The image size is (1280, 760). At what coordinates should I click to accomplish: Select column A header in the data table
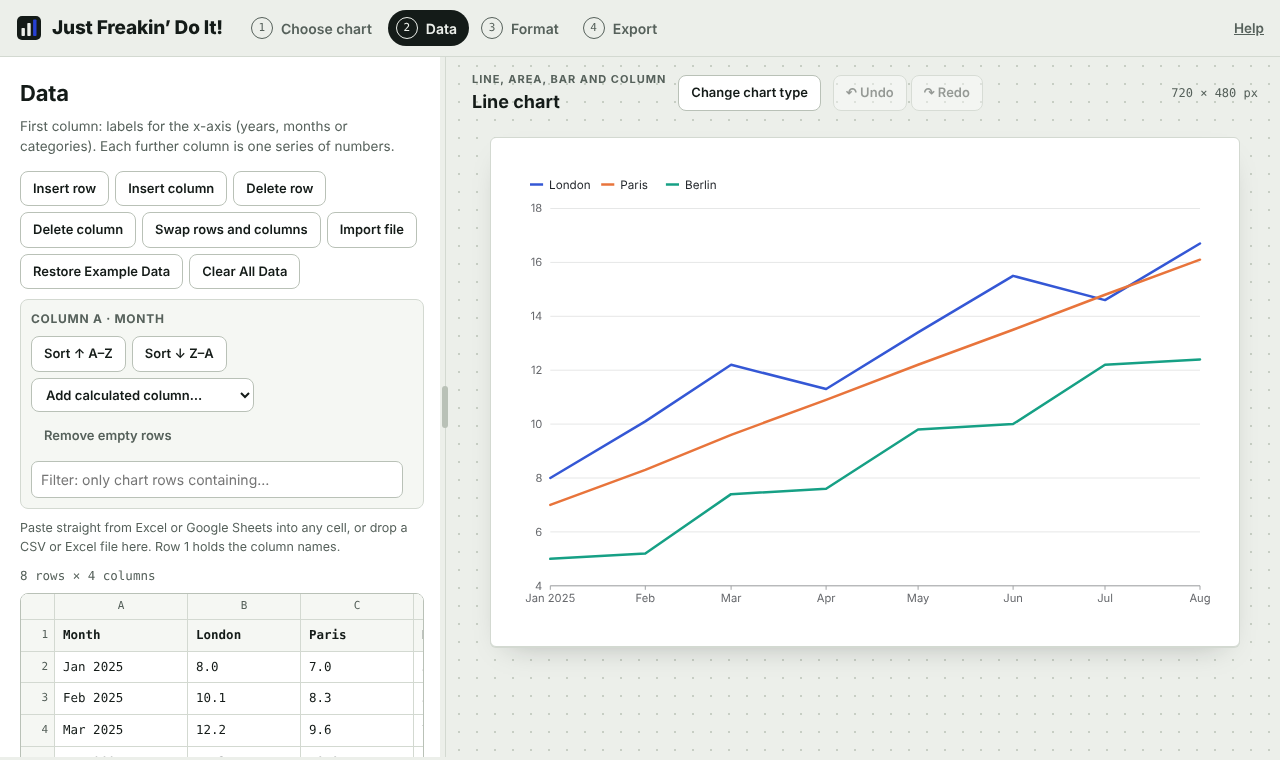pyautogui.click(x=121, y=605)
